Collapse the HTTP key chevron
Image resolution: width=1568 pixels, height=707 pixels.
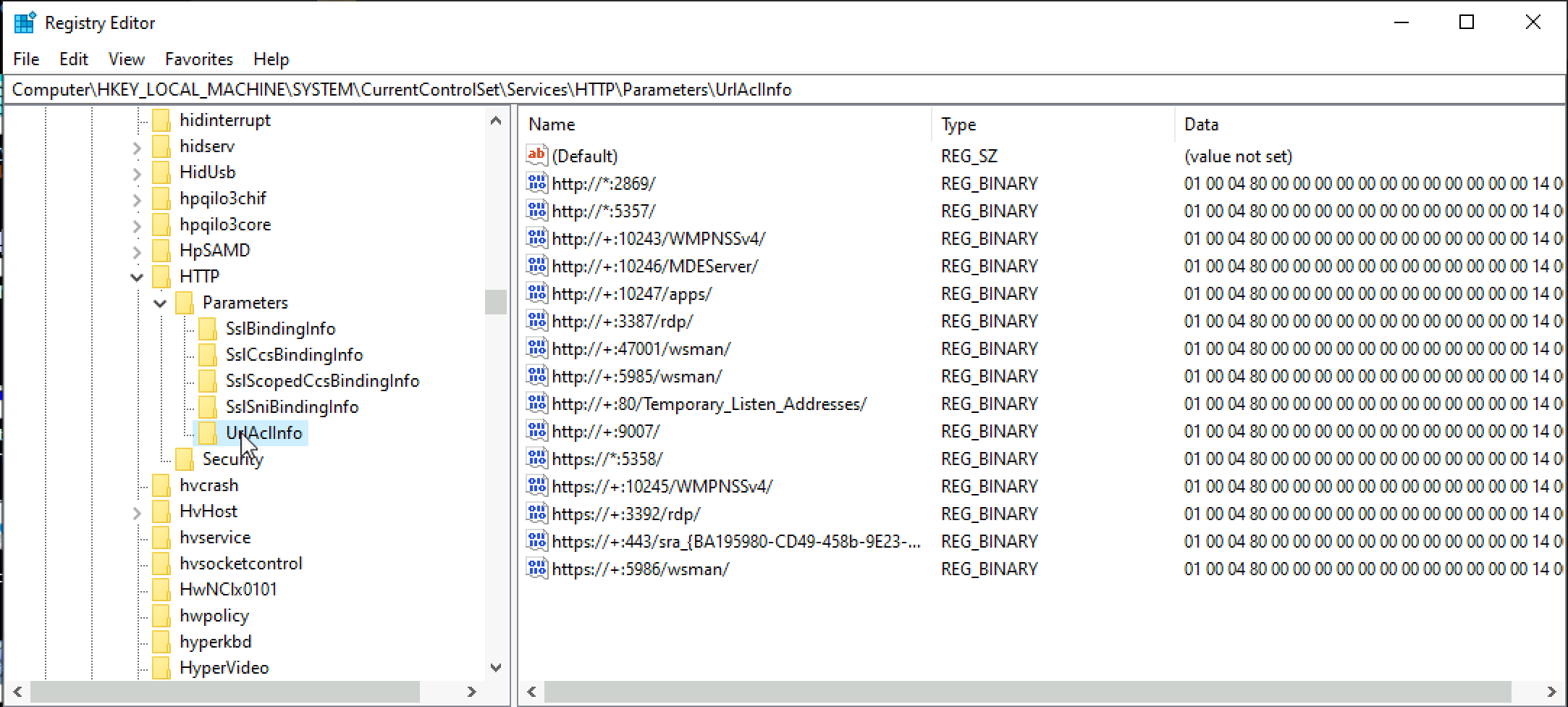click(137, 276)
